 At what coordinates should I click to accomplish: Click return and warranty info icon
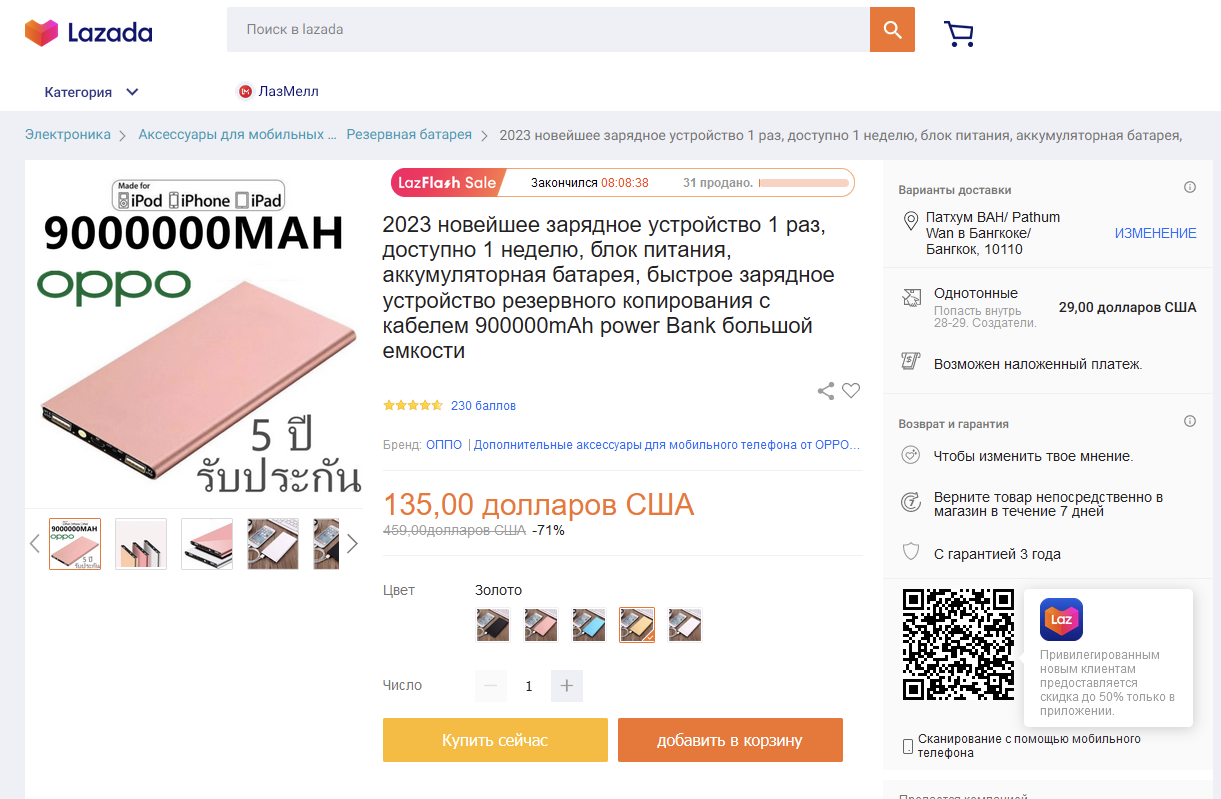point(1190,422)
